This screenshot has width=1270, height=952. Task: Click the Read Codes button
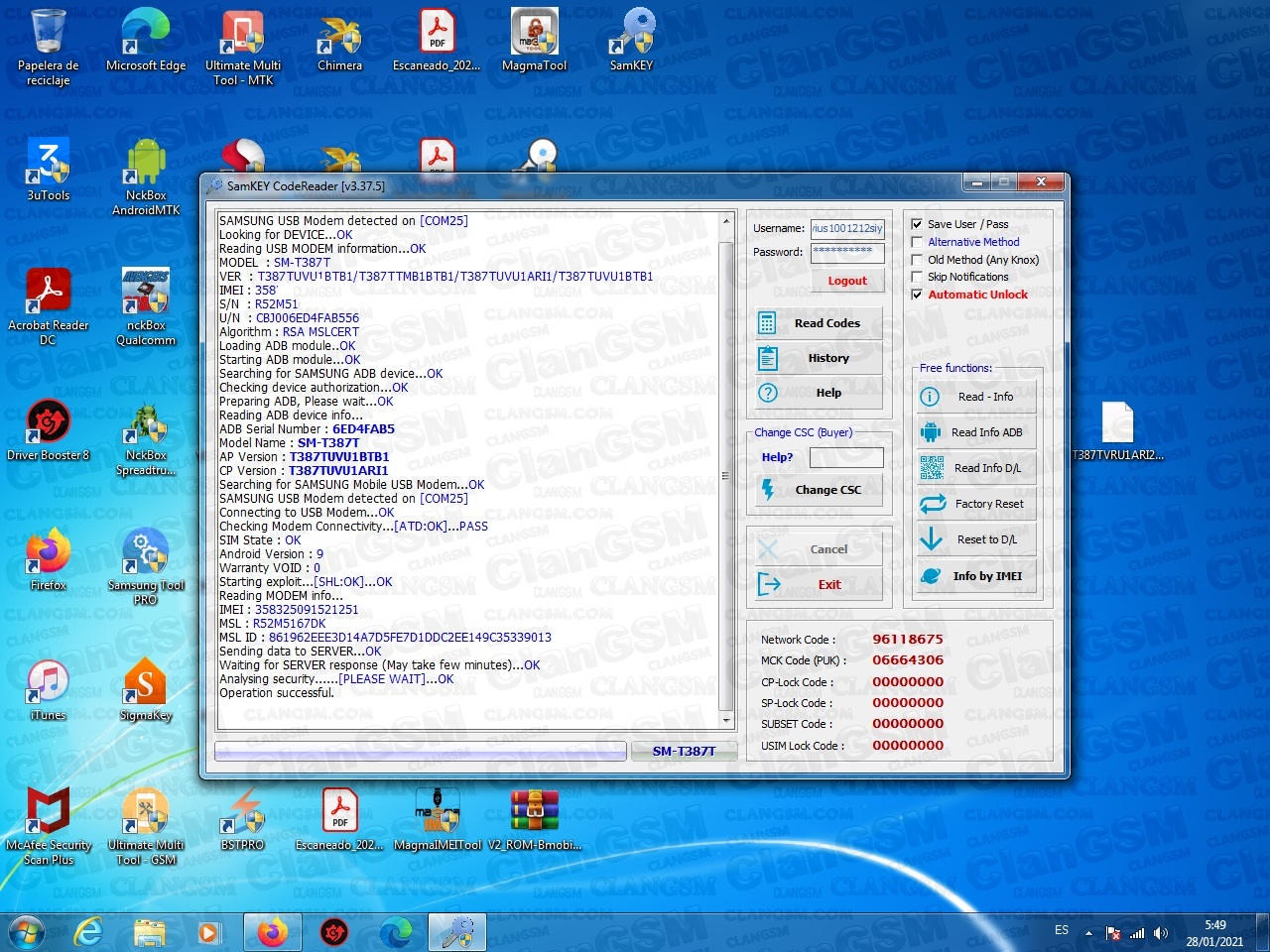point(820,323)
